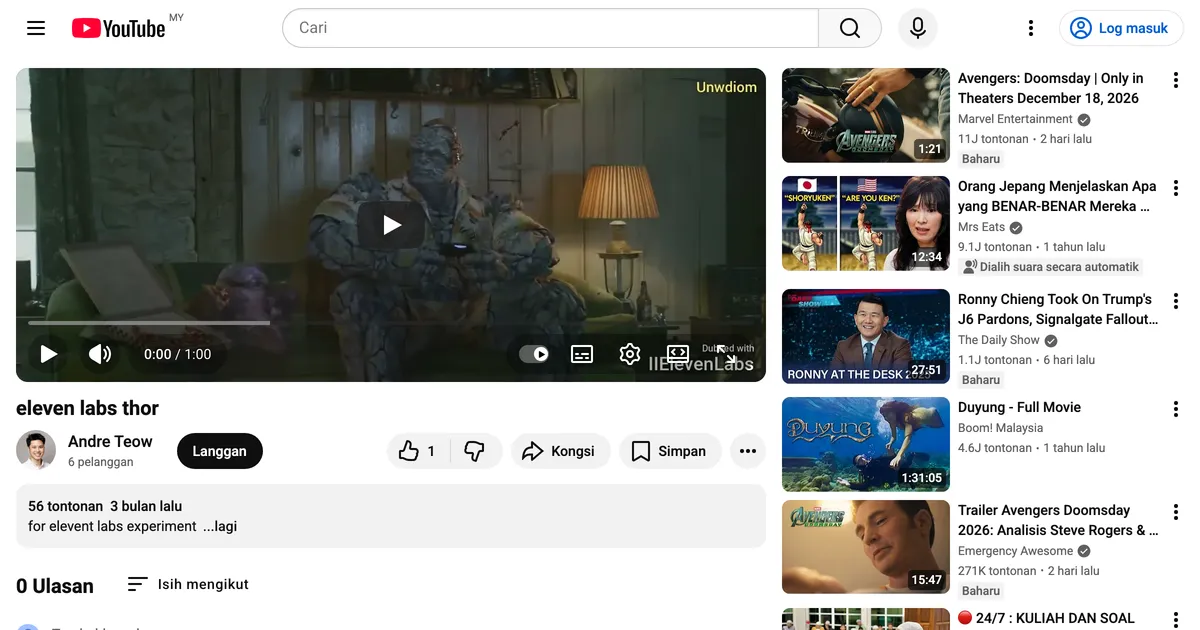Open the playback settings gear
1200x630 pixels.
coord(629,354)
